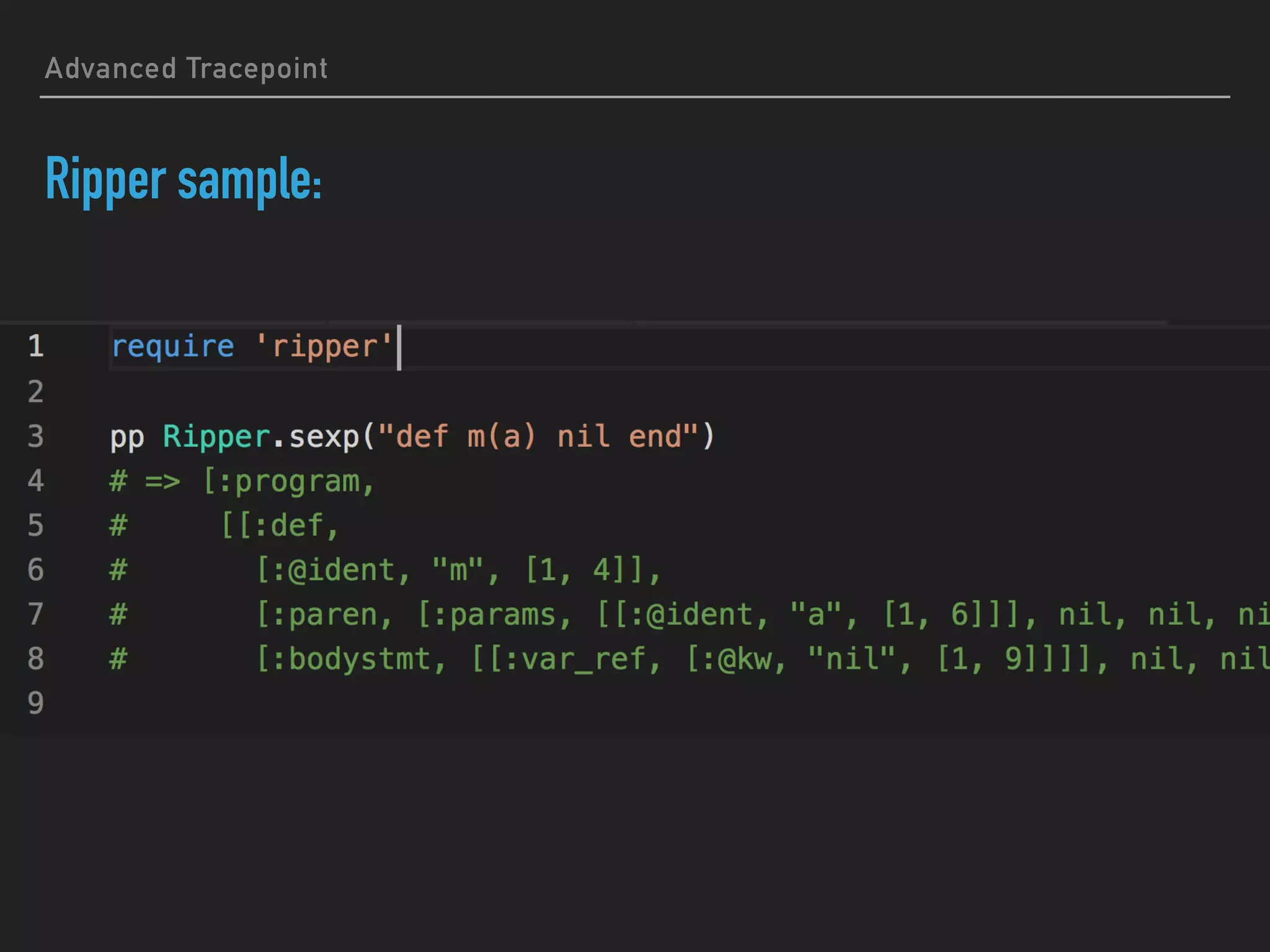1270x952 pixels.
Task: Select line number 5 in the gutter
Action: tap(36, 526)
